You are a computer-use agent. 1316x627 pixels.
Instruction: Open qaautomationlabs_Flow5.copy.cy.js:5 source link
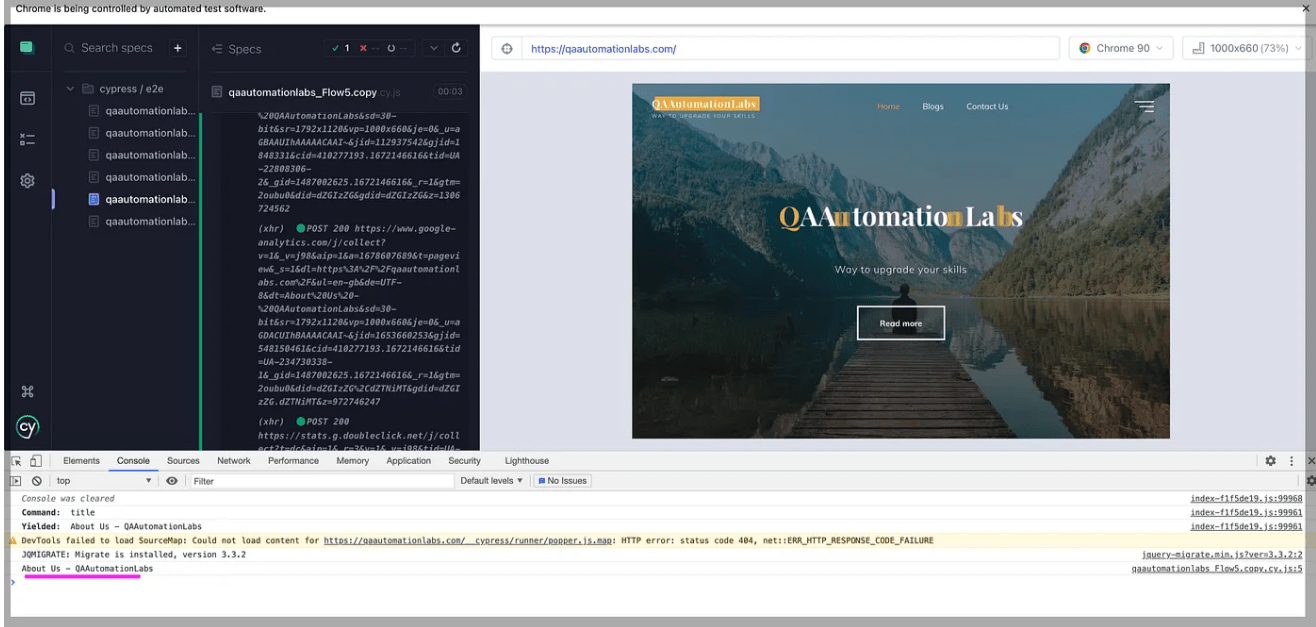point(1217,568)
